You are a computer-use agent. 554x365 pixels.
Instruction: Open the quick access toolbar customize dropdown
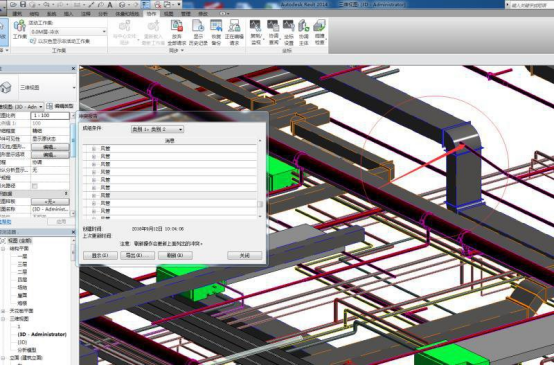(x=179, y=4)
